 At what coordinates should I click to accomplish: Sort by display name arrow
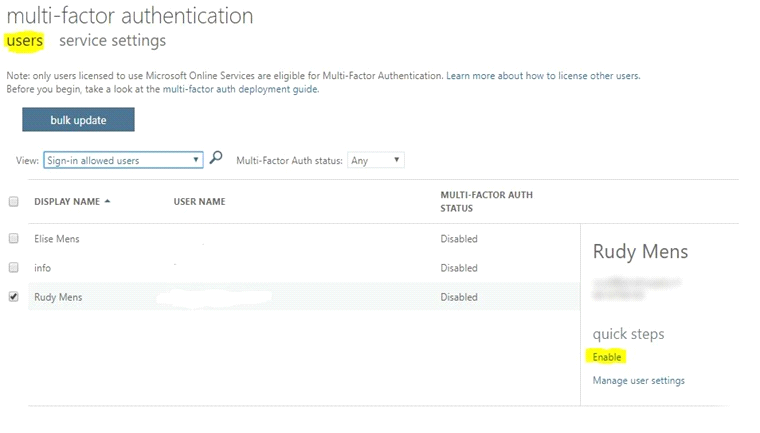pos(108,201)
